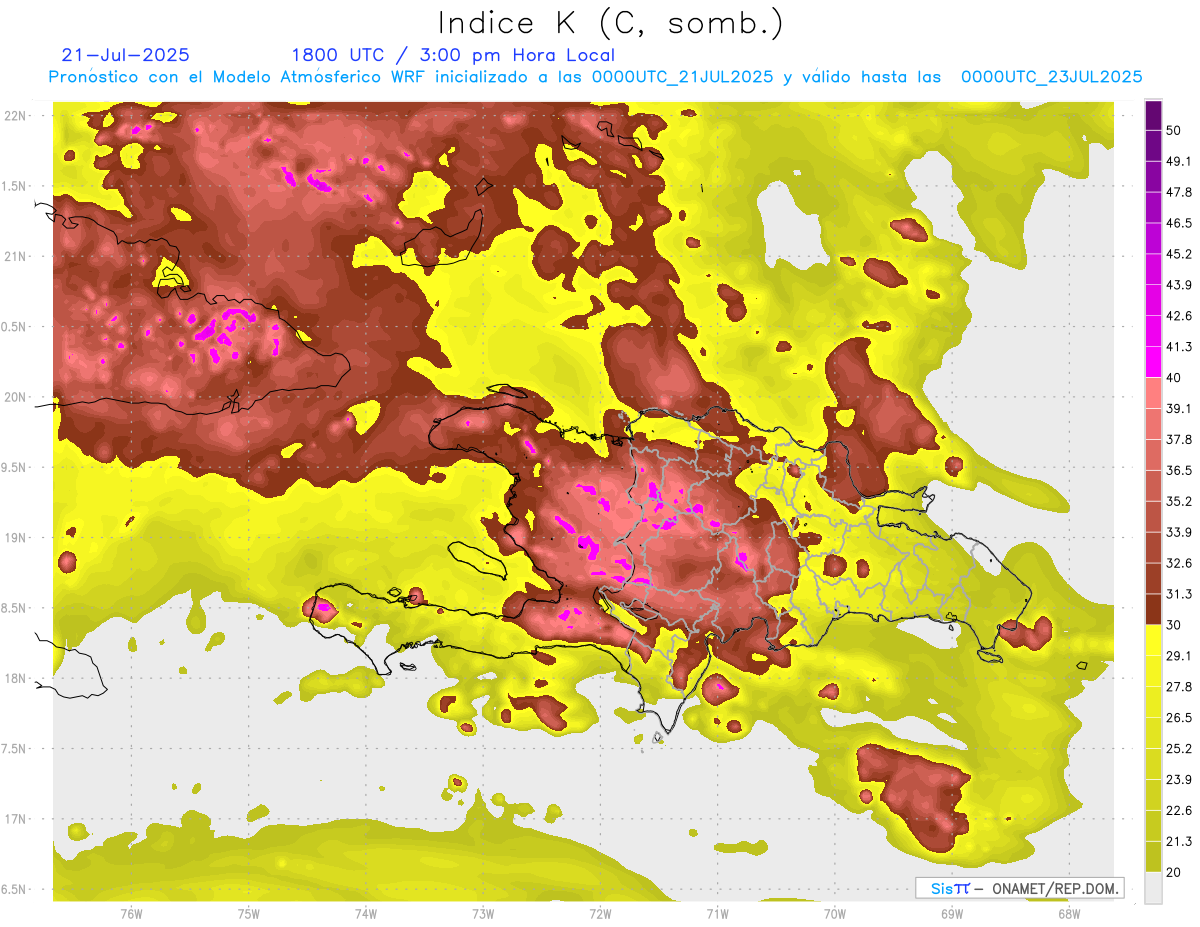The width and height of the screenshot is (1200, 927).
Task: Pick the light gray swatch below 20
Action: tap(1153, 888)
